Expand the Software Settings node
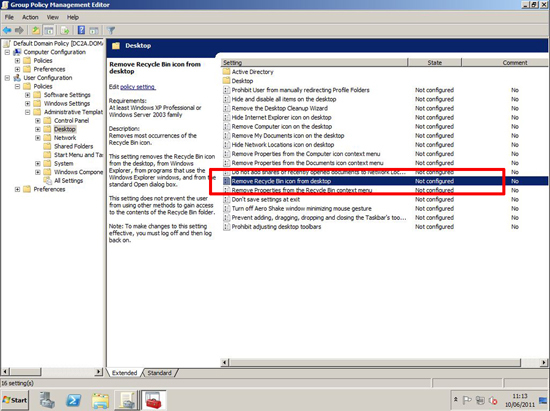 pos(27,95)
